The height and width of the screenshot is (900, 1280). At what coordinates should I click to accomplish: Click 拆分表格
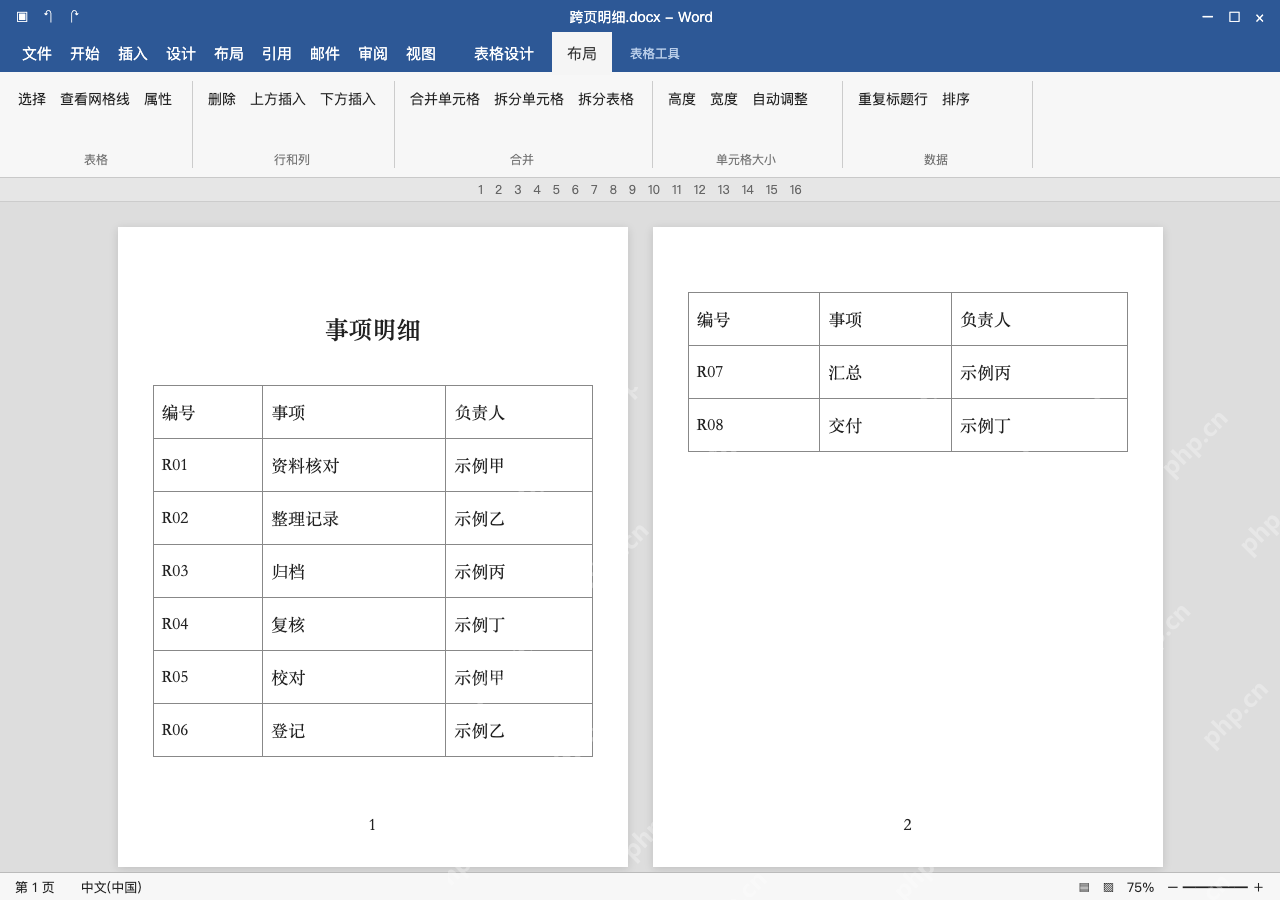606,99
